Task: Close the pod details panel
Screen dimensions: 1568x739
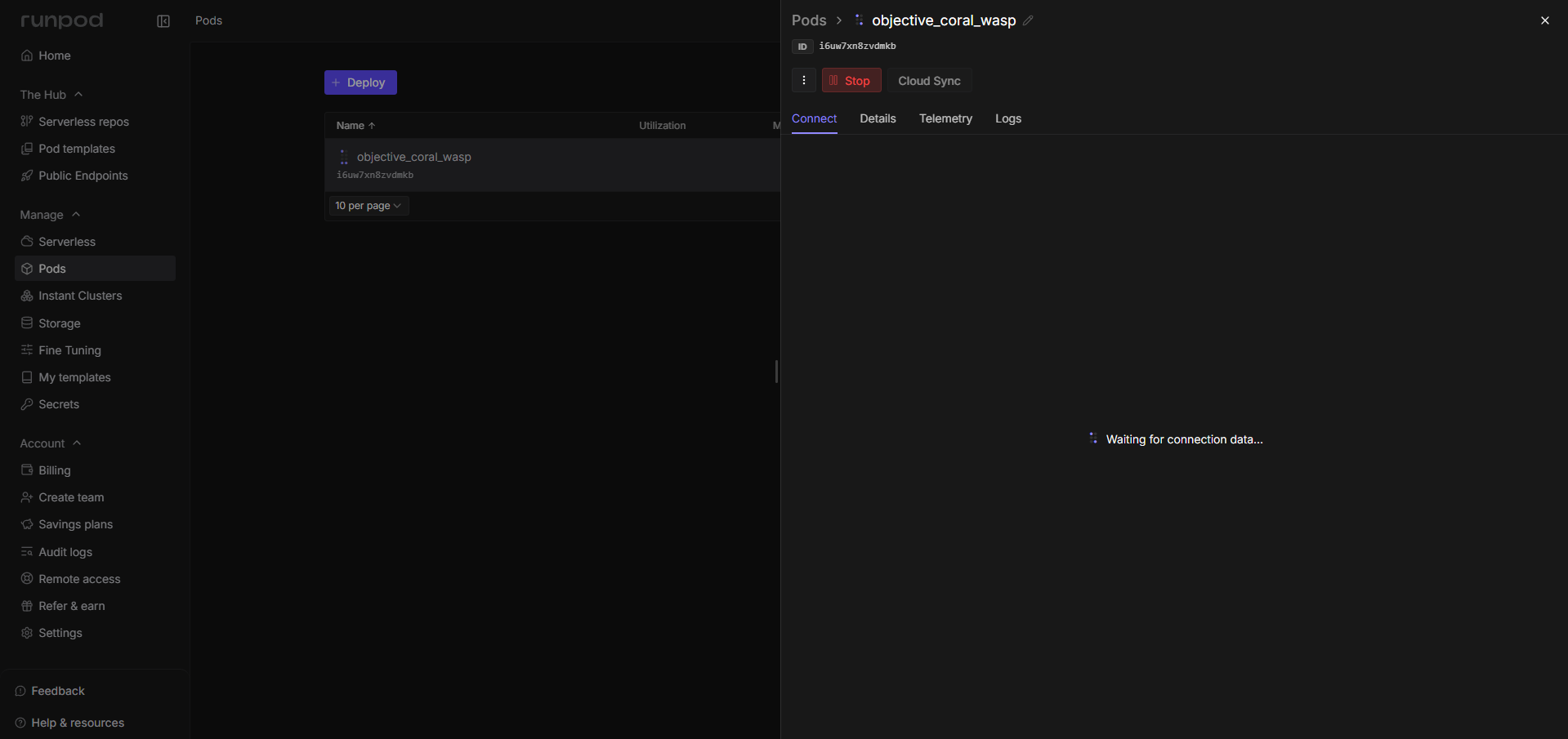Action: (1544, 20)
